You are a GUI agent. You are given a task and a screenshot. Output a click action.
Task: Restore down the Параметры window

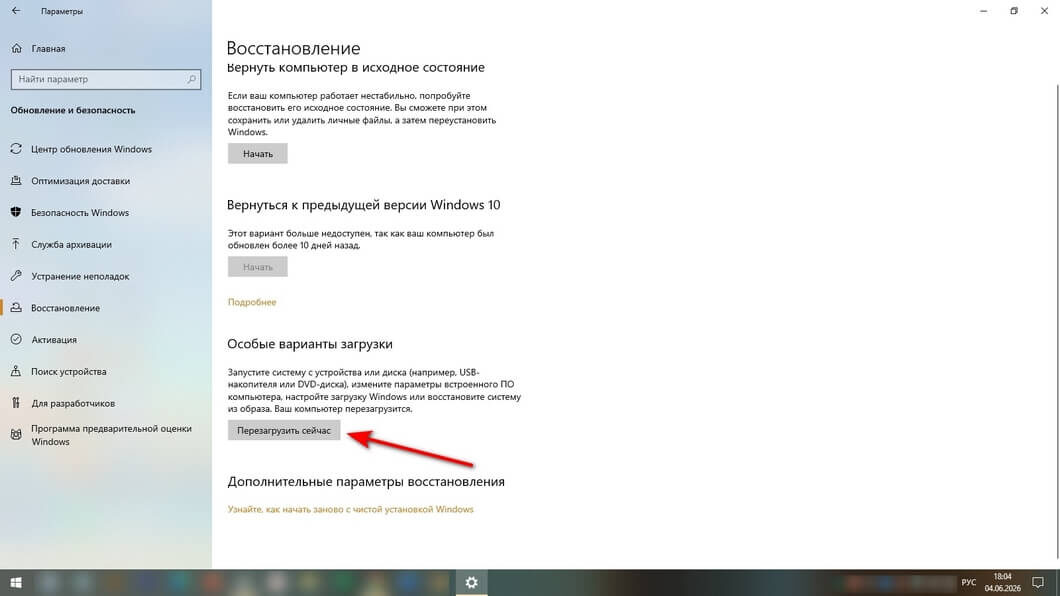tap(1014, 11)
